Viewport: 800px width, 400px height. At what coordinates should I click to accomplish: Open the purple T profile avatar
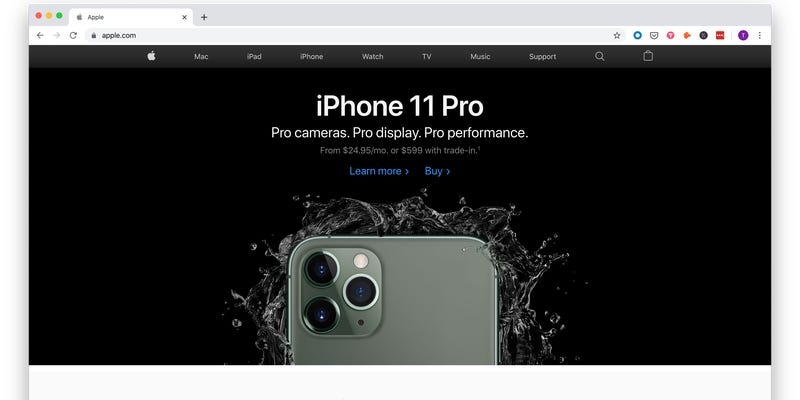coord(743,35)
